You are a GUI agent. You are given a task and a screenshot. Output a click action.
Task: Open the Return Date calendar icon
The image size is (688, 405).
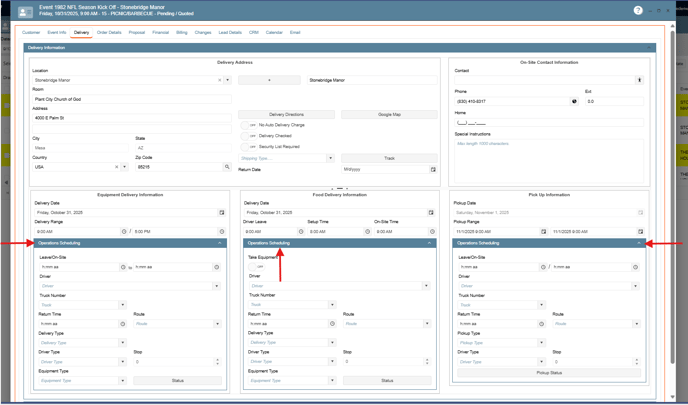pos(433,170)
